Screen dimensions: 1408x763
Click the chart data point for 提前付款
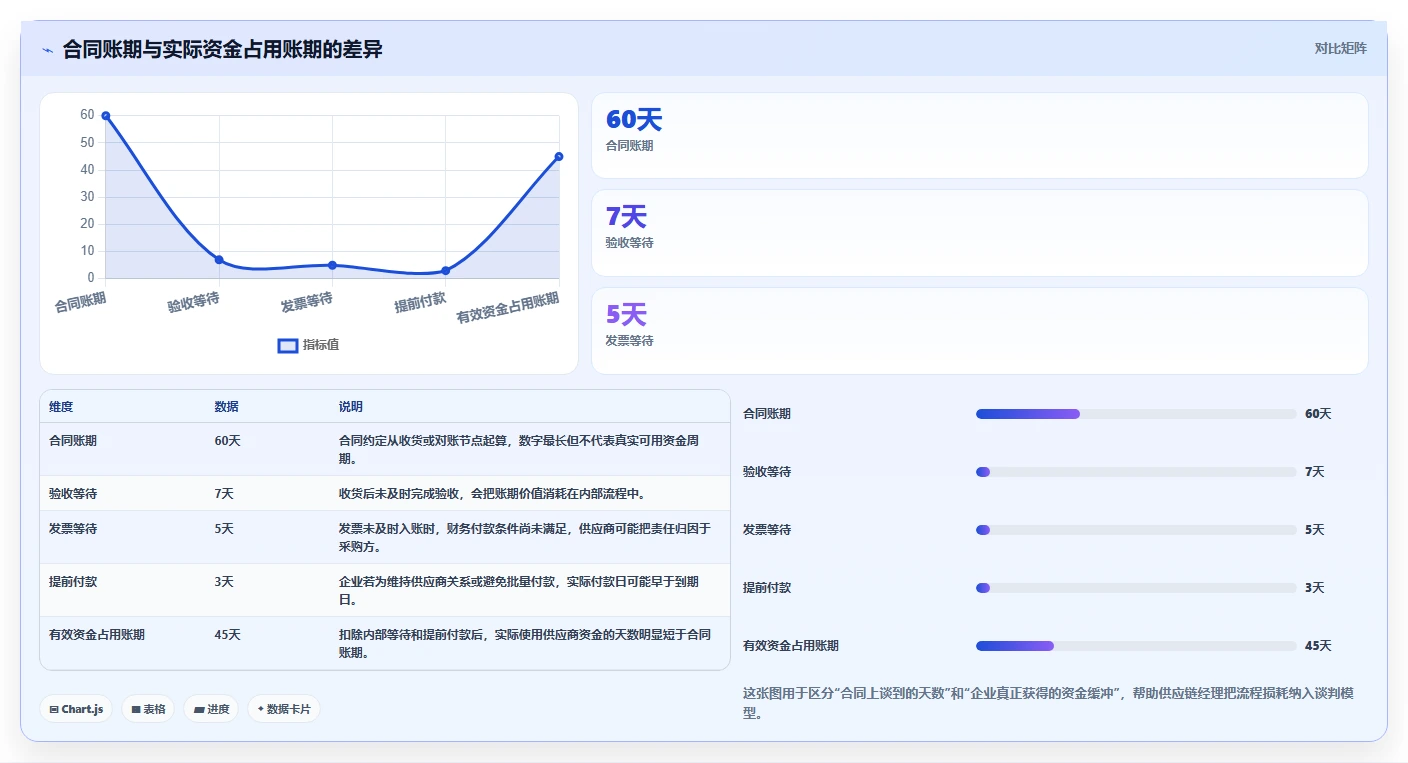pyautogui.click(x=445, y=271)
